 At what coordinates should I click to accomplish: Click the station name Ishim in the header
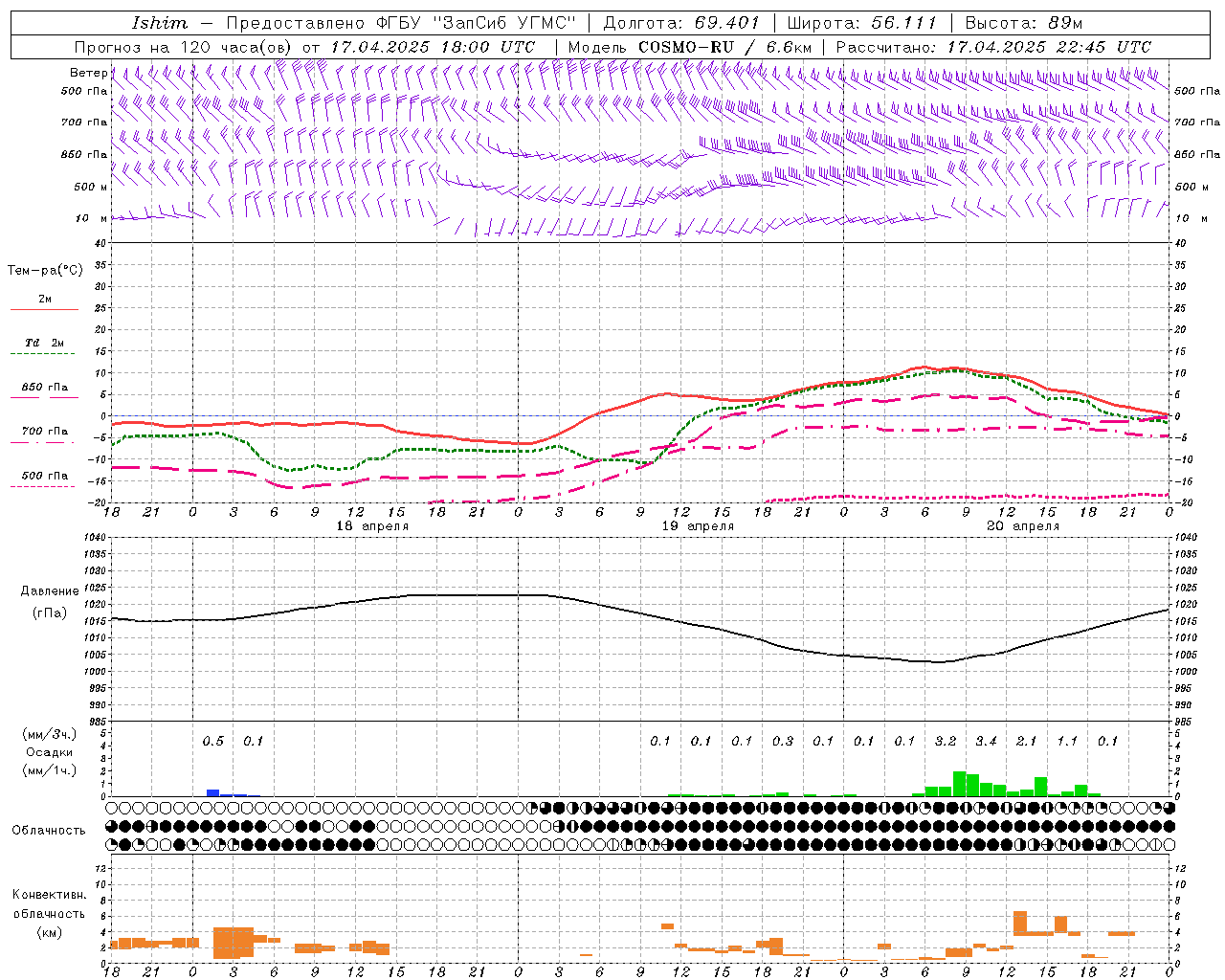(x=160, y=23)
